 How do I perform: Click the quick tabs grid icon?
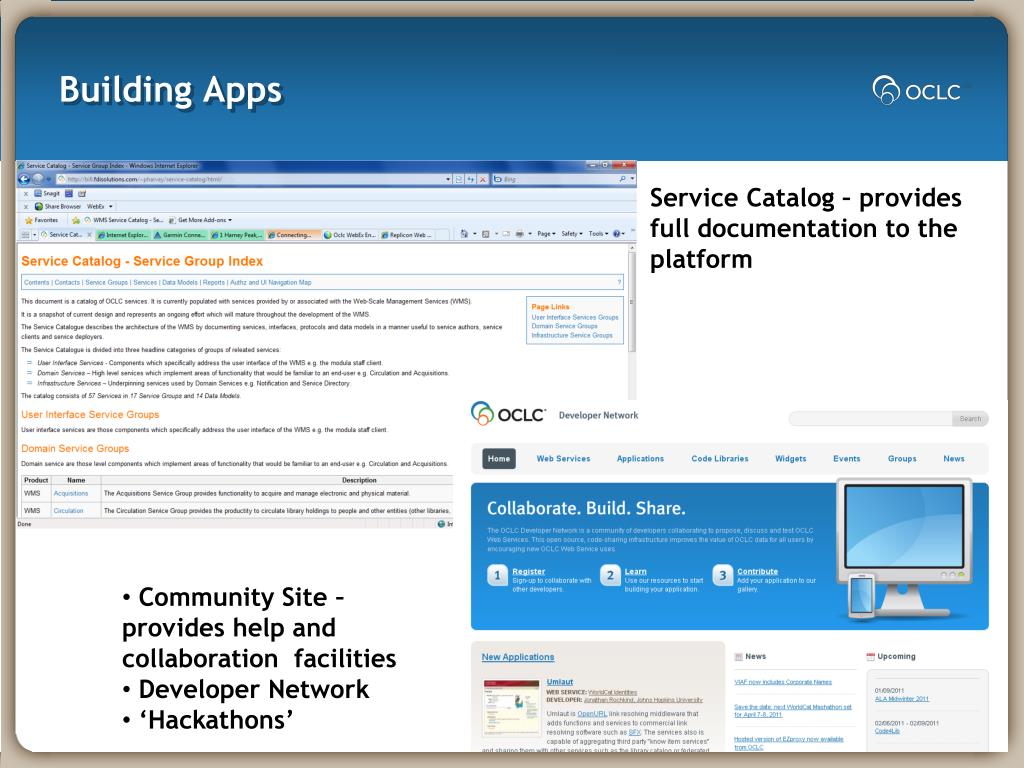click(25, 234)
